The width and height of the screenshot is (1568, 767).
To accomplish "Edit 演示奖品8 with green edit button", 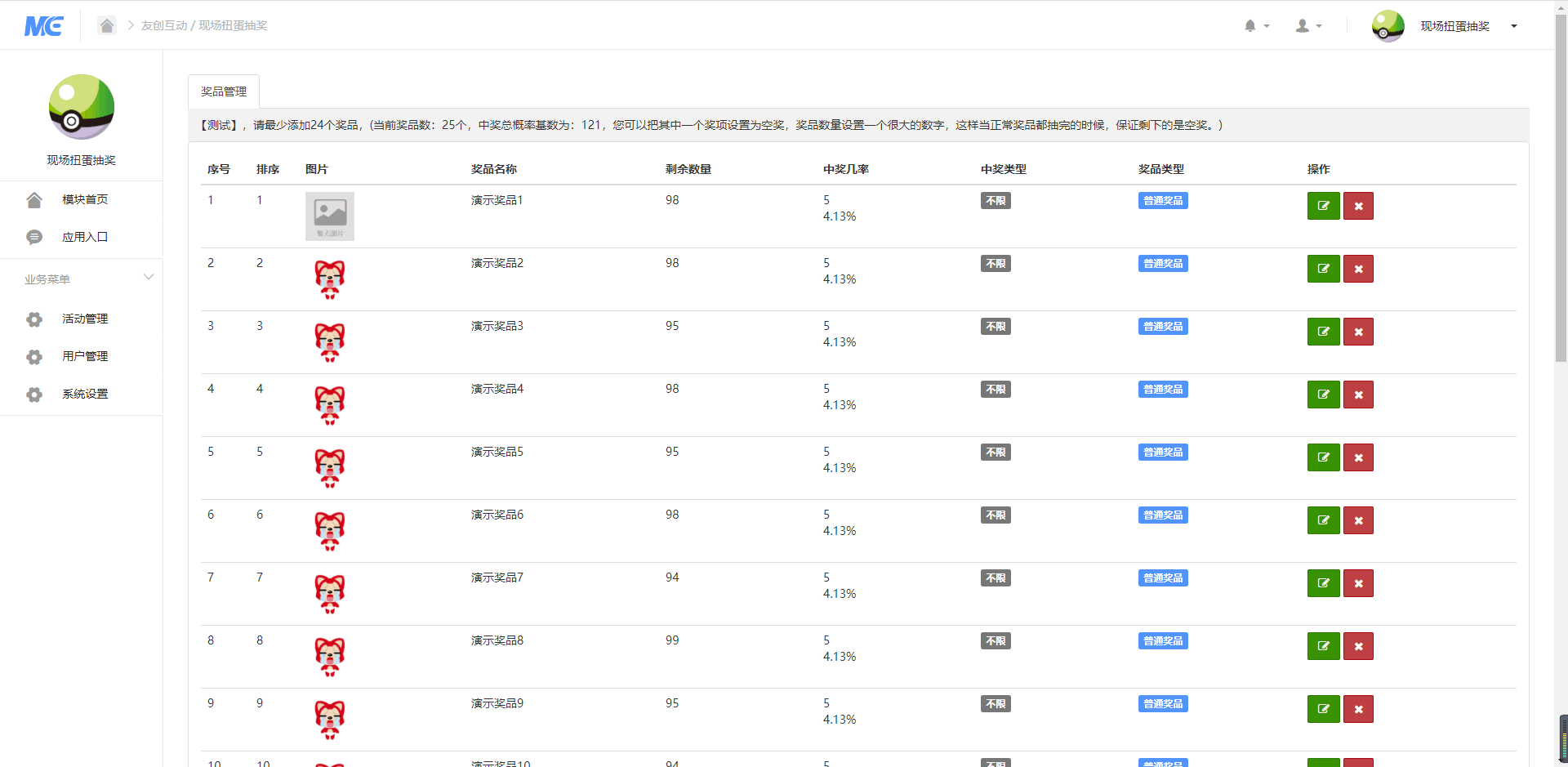I will point(1323,646).
